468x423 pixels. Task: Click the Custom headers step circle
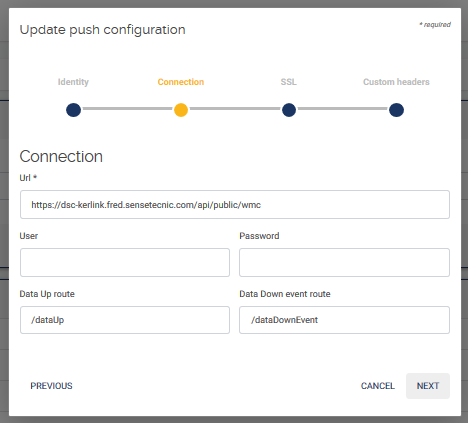click(x=396, y=110)
